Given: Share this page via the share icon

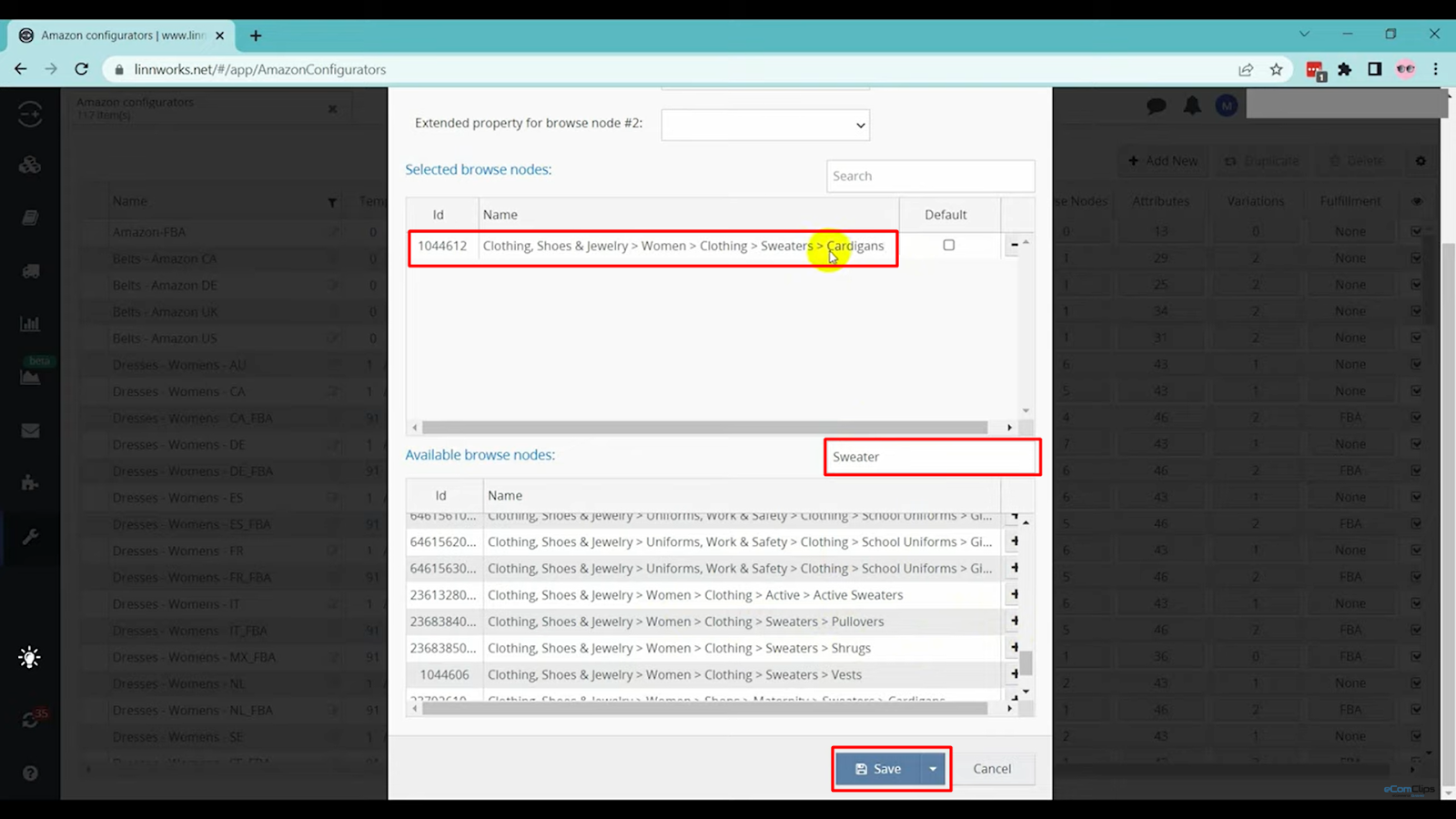Looking at the screenshot, I should pyautogui.click(x=1246, y=69).
